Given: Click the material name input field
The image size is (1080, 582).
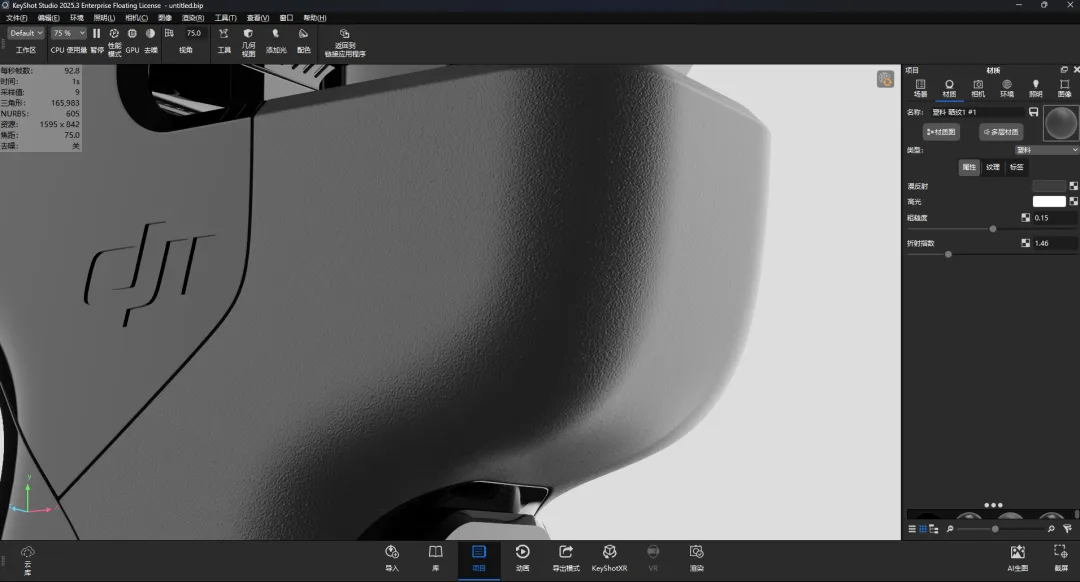Looking at the screenshot, I should pos(977,112).
